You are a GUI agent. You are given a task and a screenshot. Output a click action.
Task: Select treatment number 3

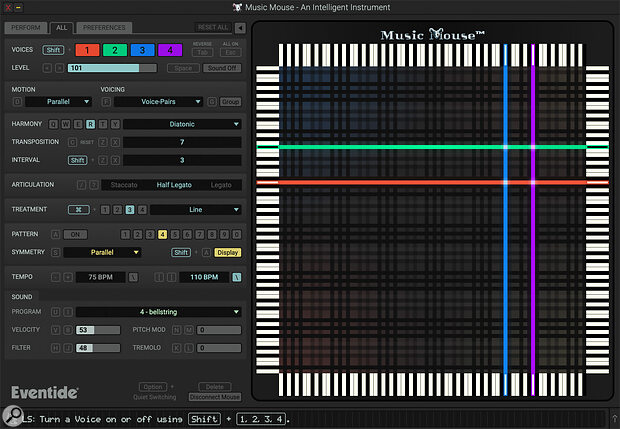click(130, 210)
